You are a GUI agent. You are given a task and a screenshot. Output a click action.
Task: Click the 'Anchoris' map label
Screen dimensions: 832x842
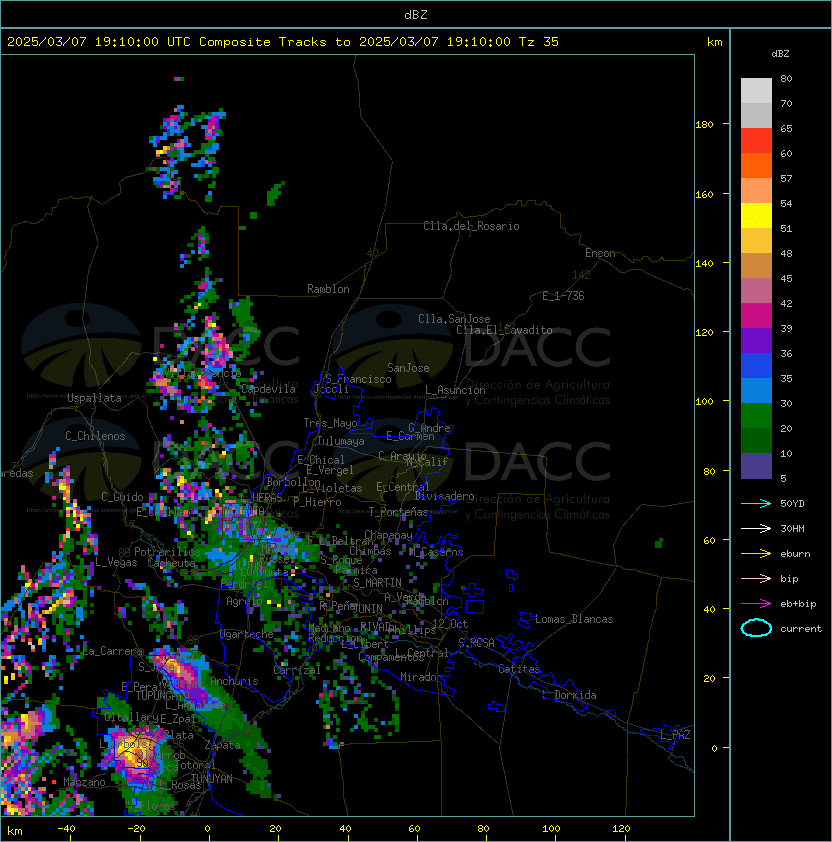coord(234,681)
